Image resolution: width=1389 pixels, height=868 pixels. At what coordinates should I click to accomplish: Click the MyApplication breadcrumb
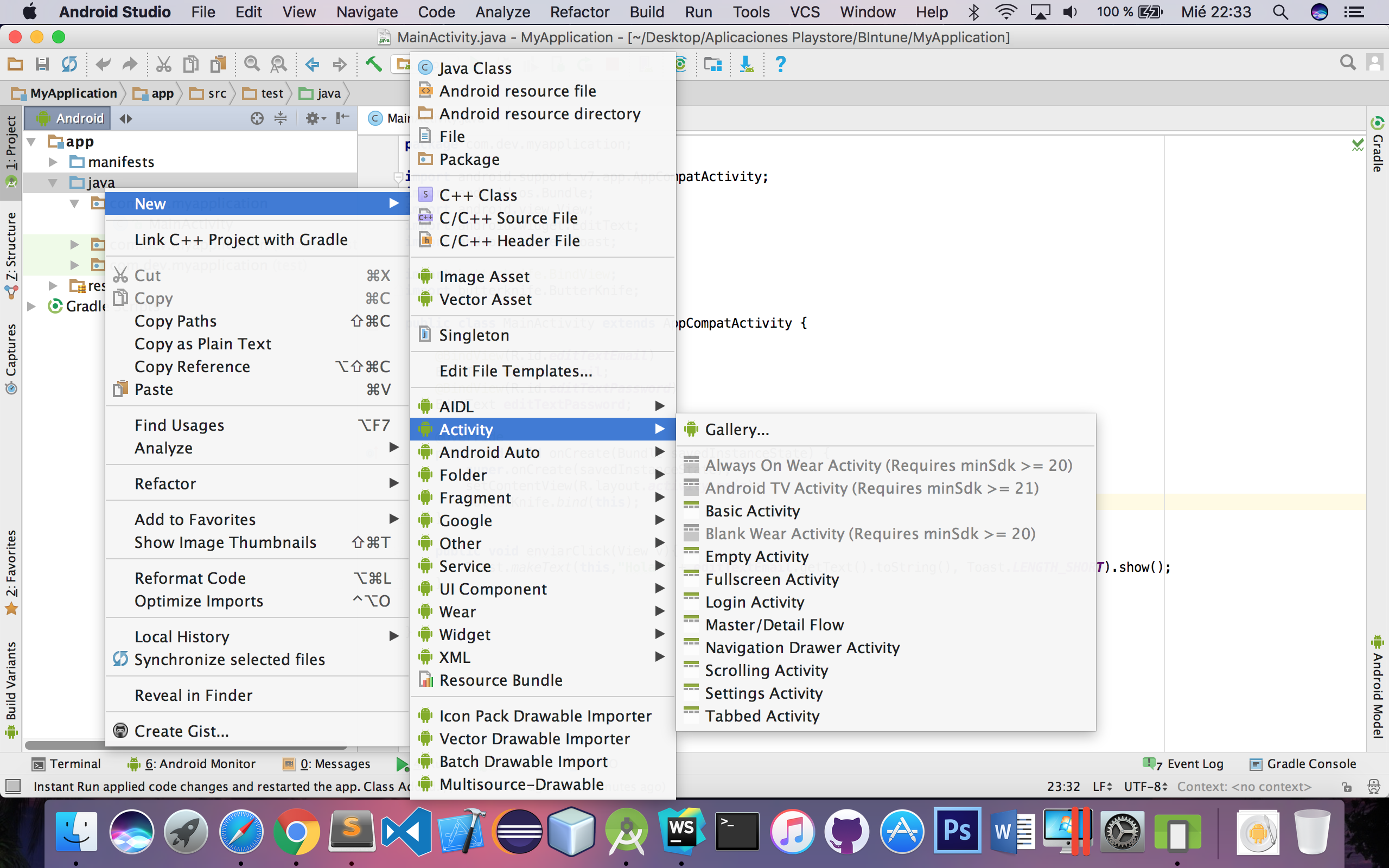(64, 93)
